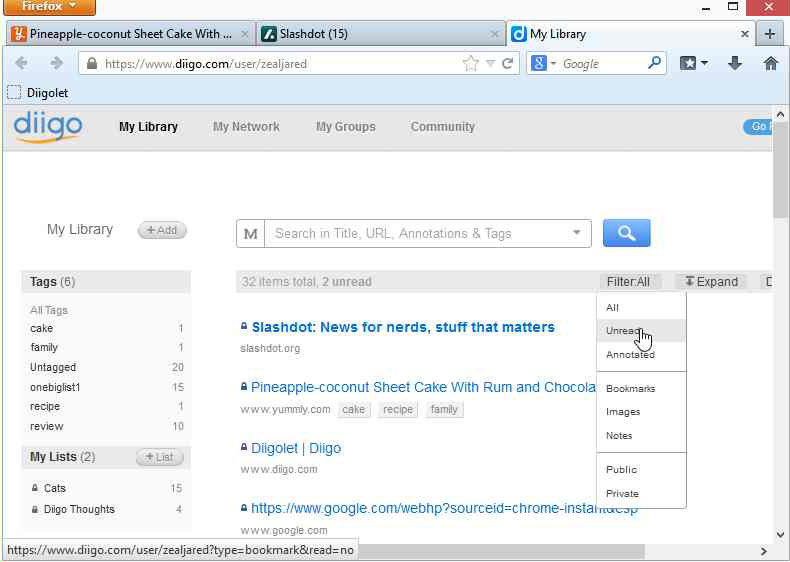The height and width of the screenshot is (562, 790).
Task: Click the cake tag under the yummly bookmark
Action: tap(354, 409)
